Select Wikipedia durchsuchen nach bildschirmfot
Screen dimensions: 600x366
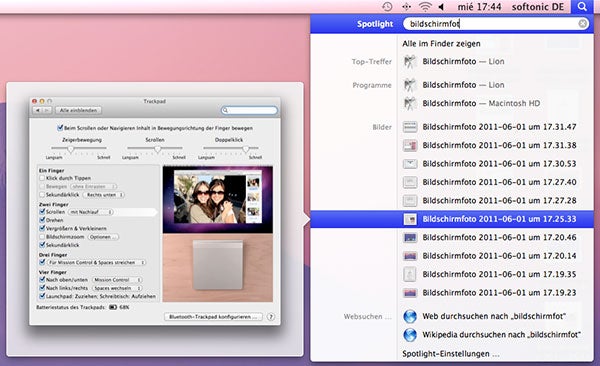(x=502, y=335)
